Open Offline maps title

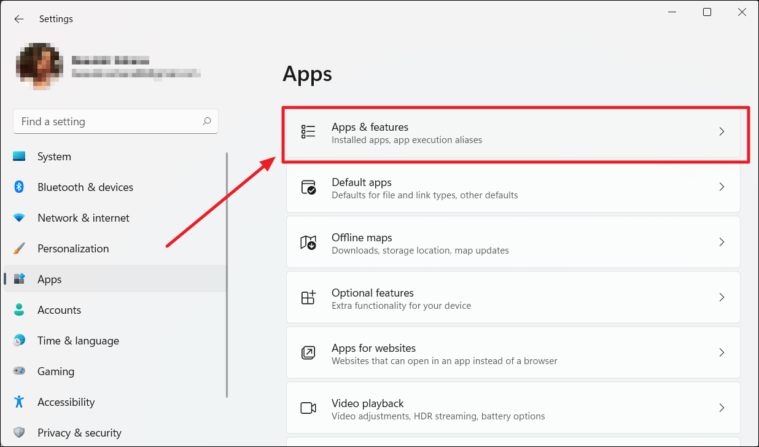click(362, 237)
